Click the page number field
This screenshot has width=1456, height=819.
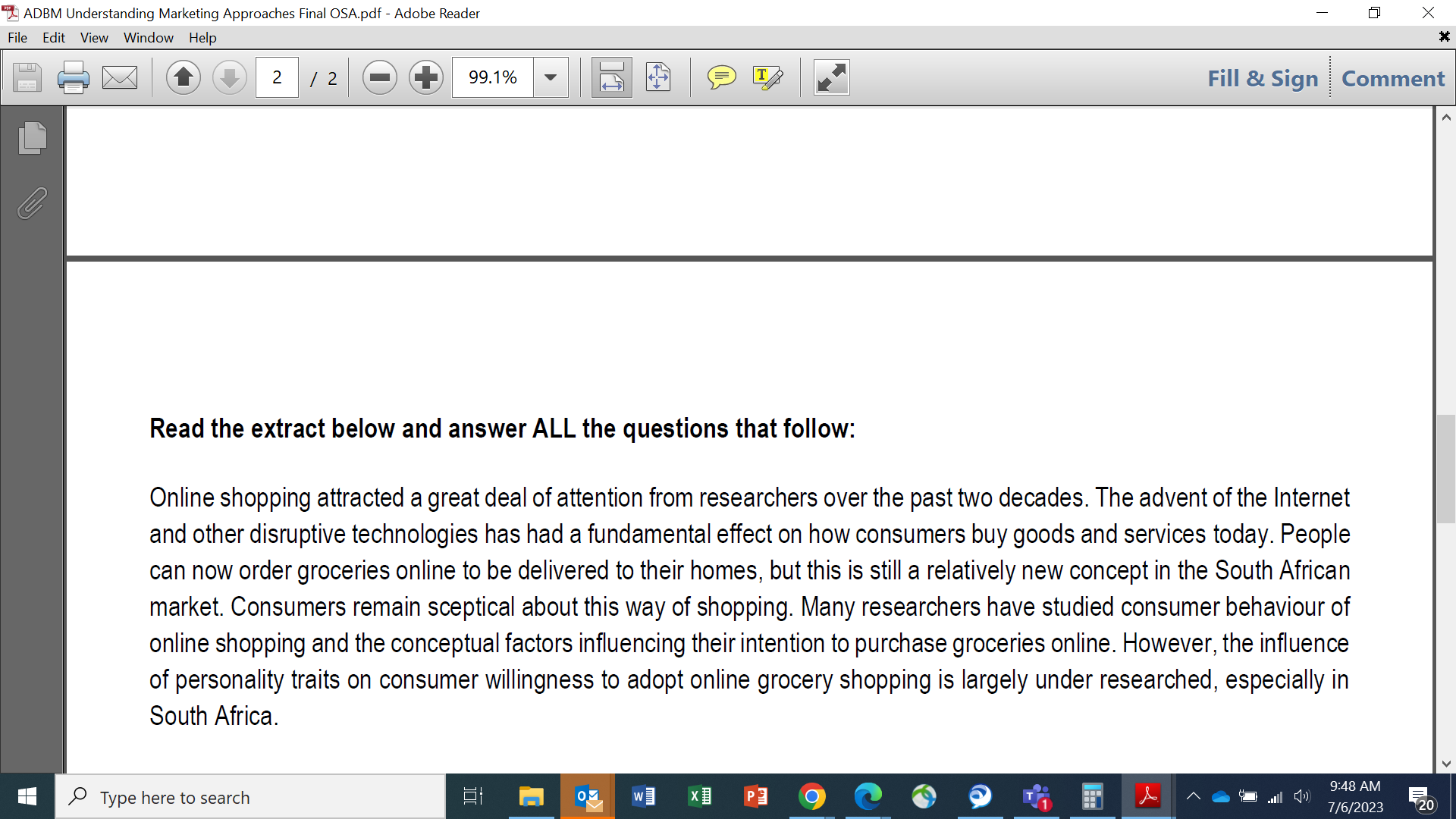(x=277, y=77)
